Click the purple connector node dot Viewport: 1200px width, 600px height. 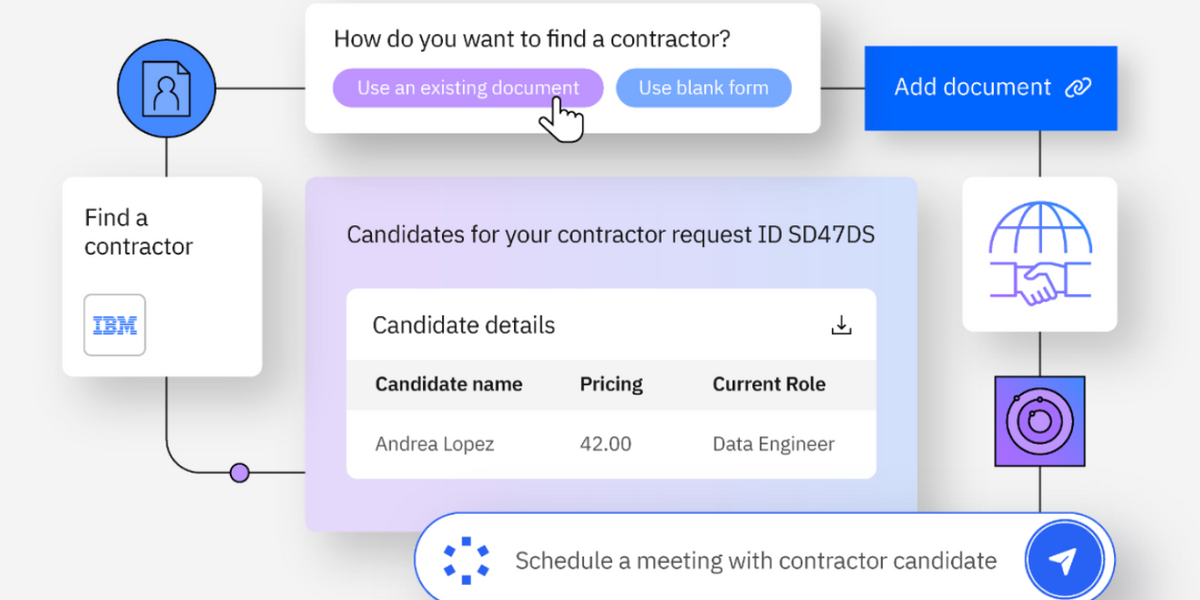pos(240,472)
